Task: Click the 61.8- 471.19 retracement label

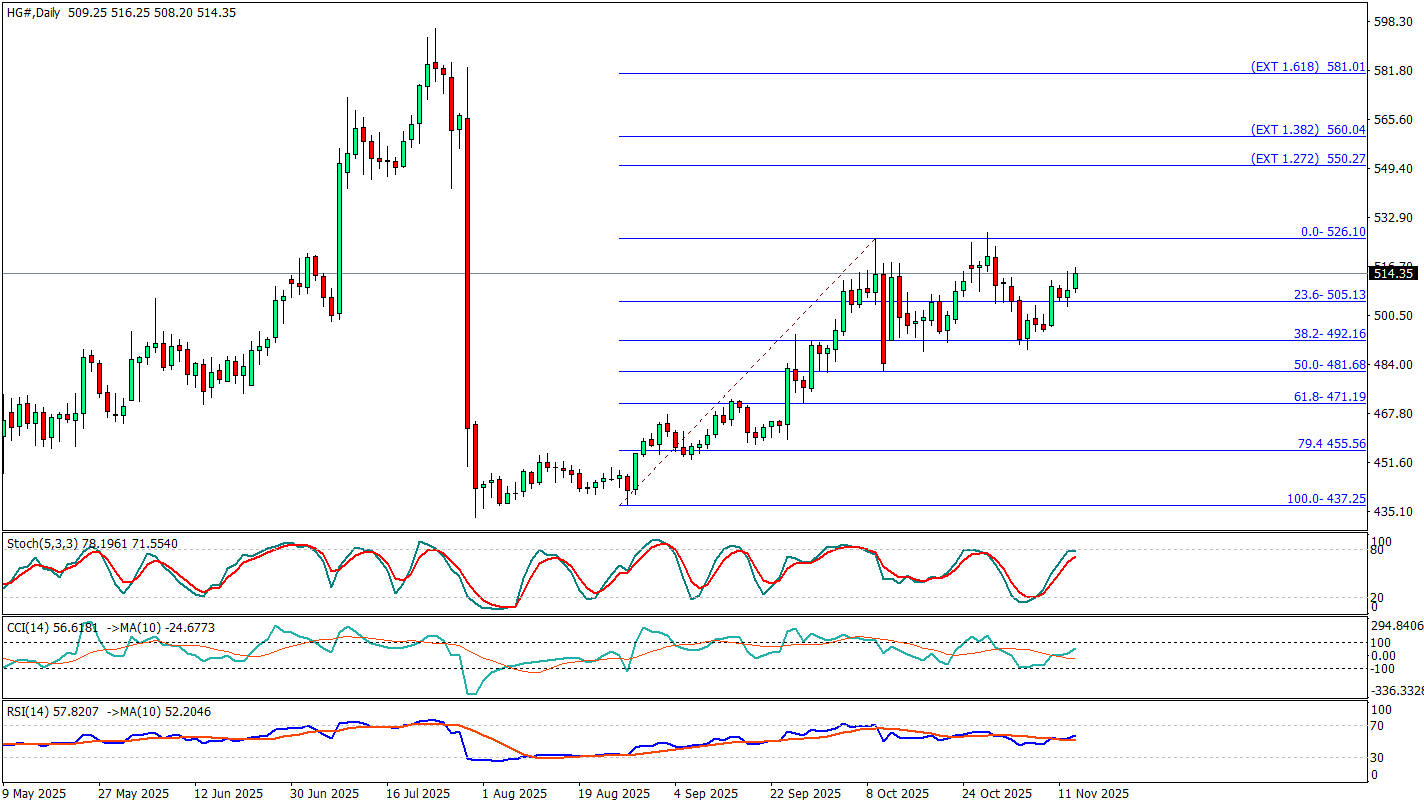Action: [x=1329, y=397]
